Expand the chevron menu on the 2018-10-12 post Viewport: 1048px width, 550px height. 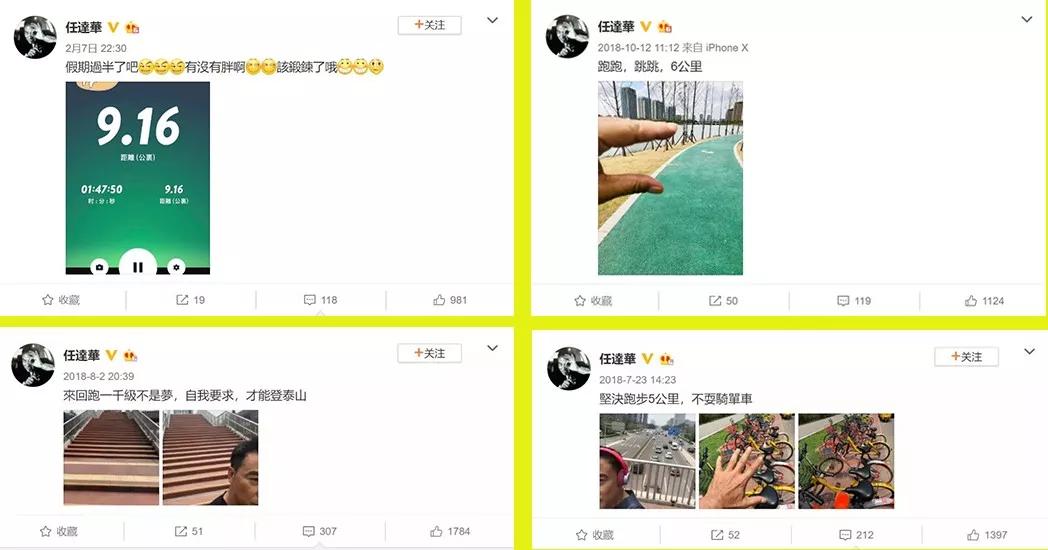point(1027,19)
